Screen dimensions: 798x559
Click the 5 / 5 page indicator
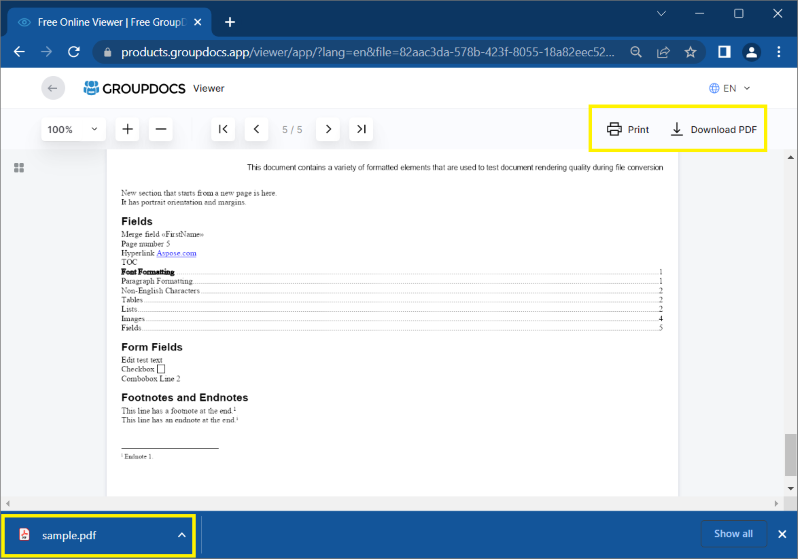pyautogui.click(x=292, y=130)
